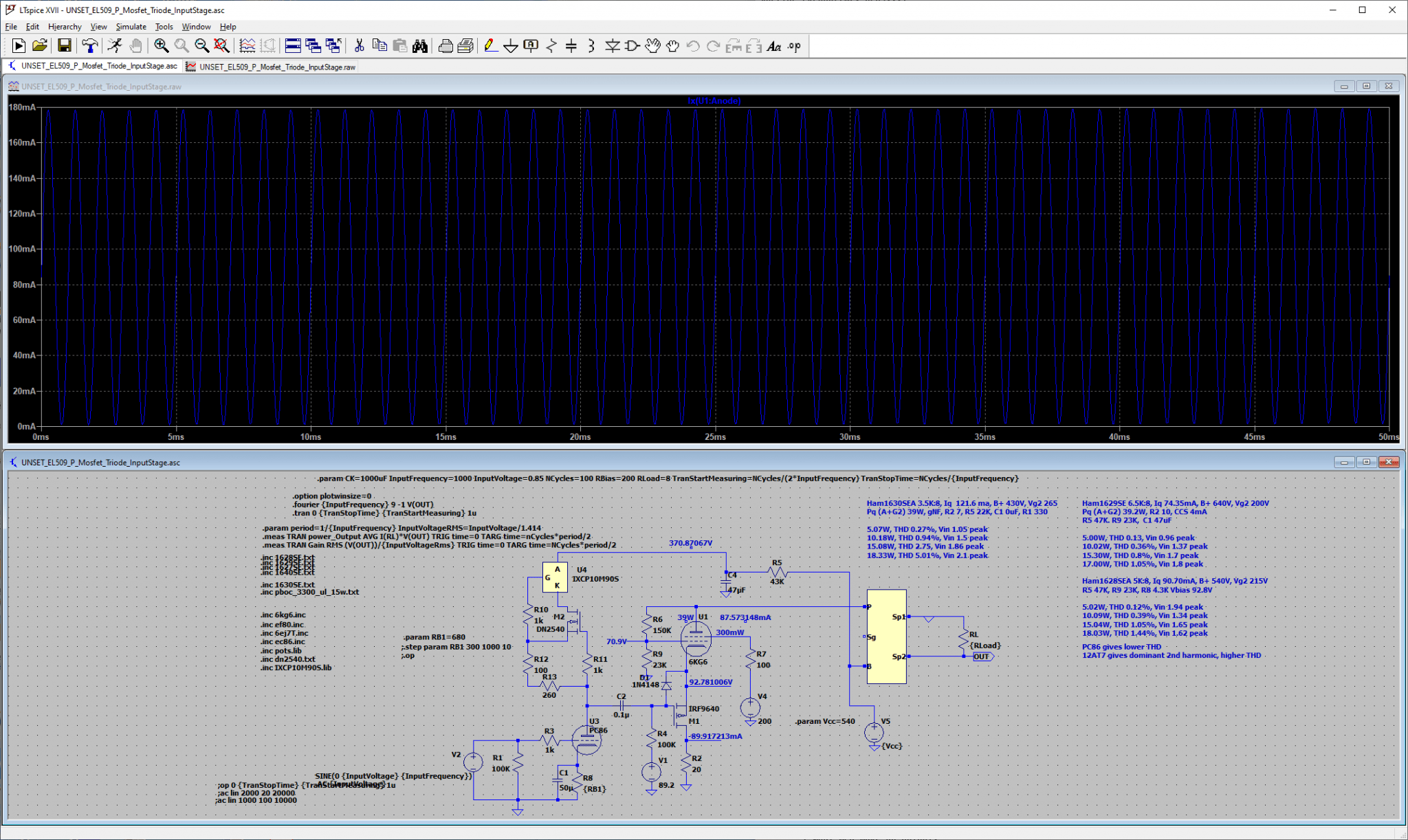Minimize the schematic .asc window

coord(1344,462)
